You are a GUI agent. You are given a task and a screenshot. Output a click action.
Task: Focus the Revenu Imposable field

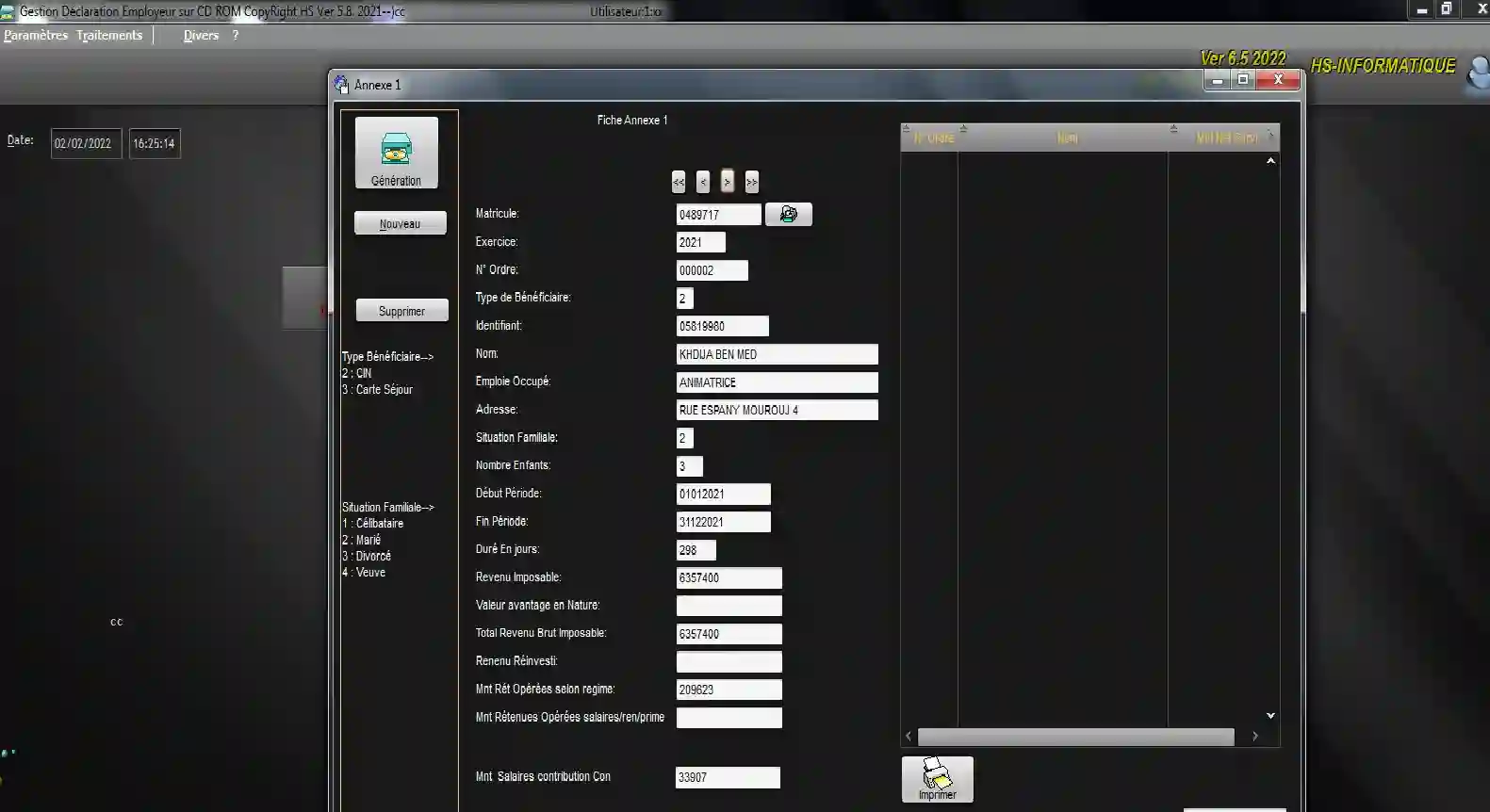point(729,578)
